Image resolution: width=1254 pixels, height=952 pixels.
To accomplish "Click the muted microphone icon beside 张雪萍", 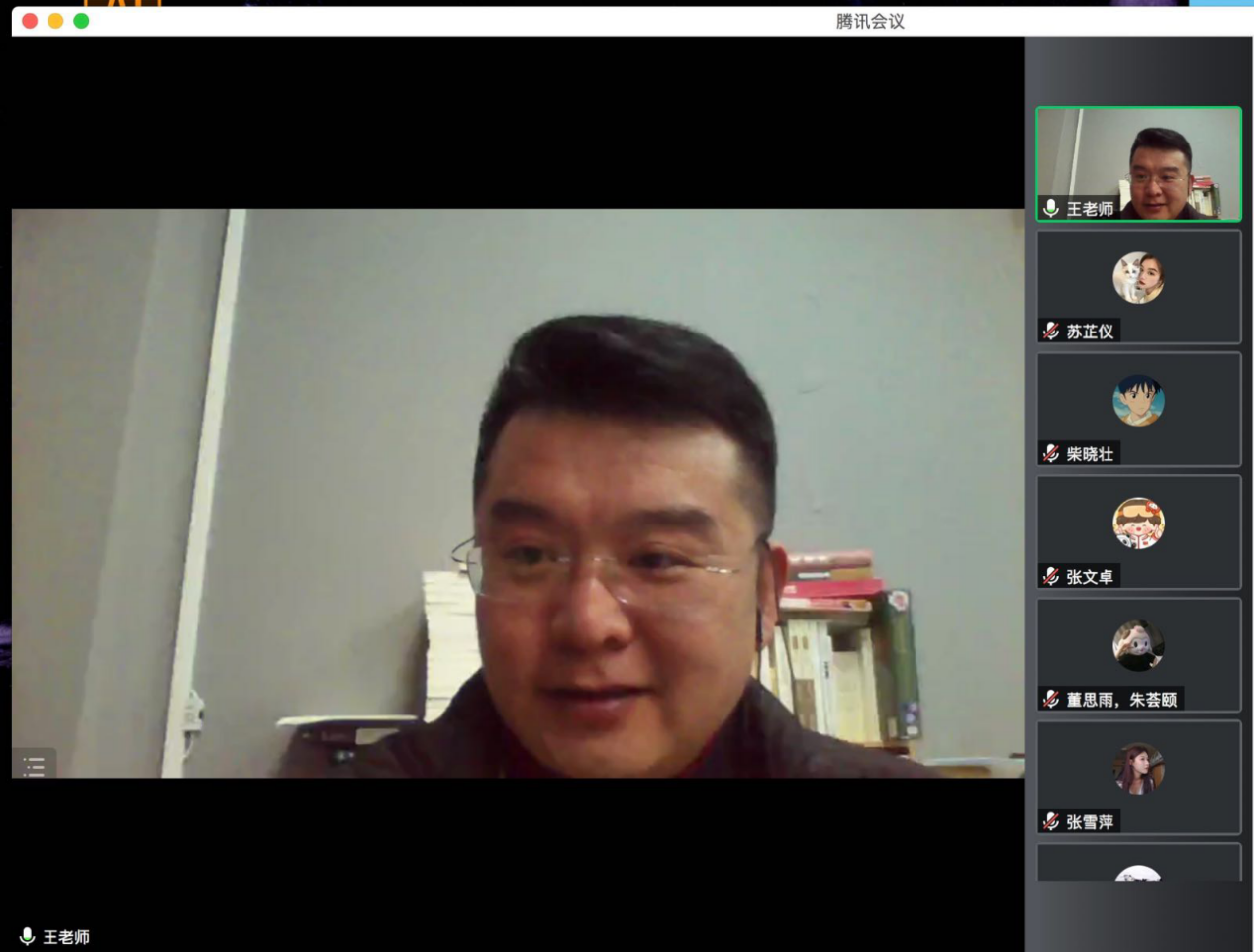I will tap(1051, 821).
